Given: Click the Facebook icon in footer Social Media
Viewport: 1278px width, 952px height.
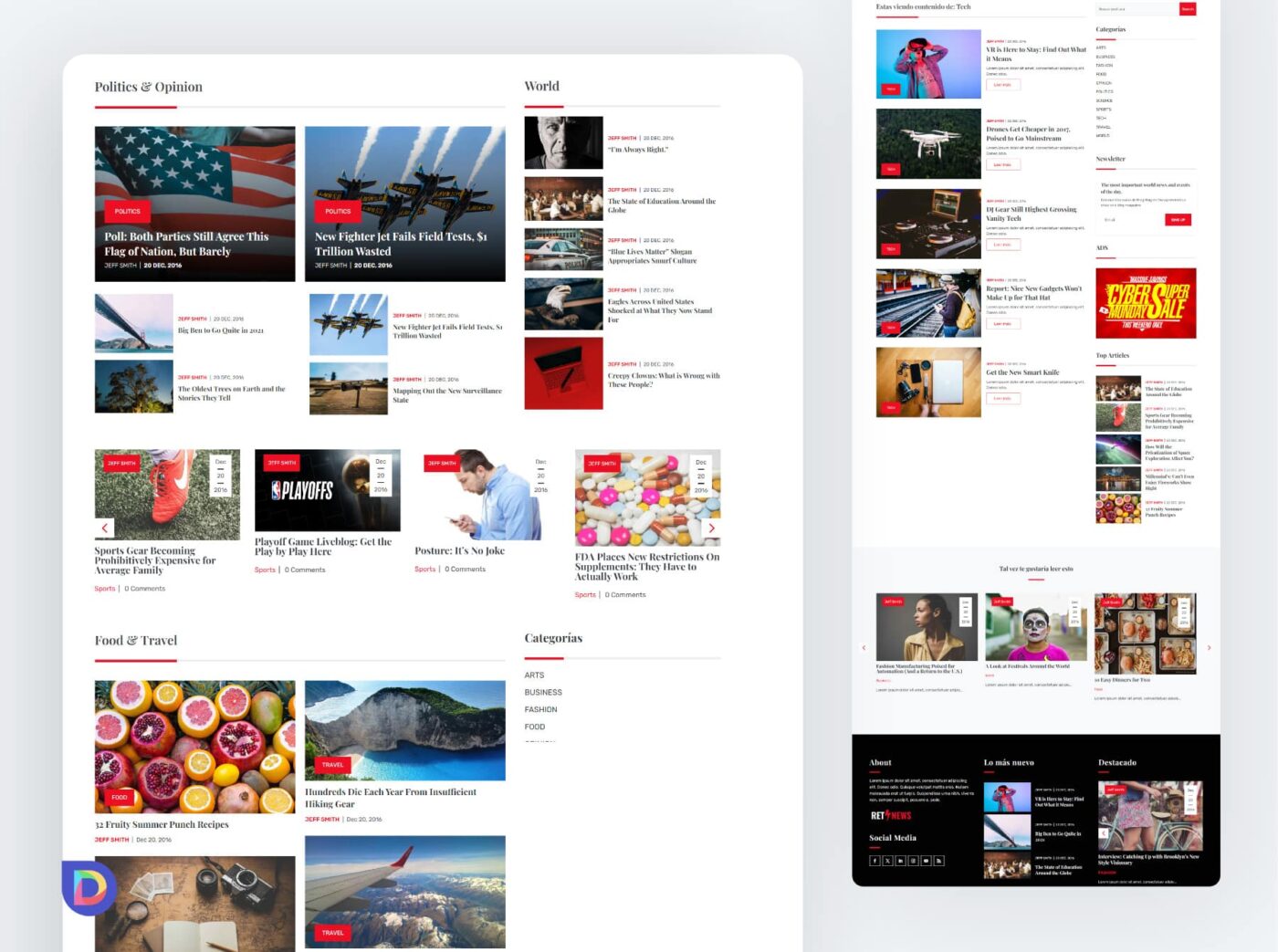Looking at the screenshot, I should (875, 861).
